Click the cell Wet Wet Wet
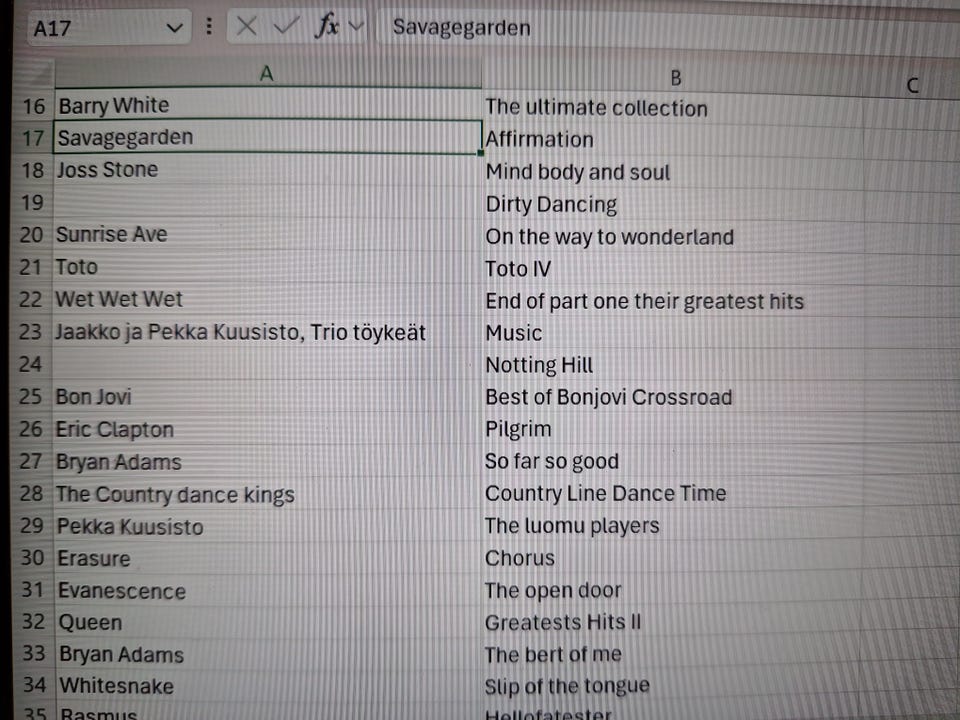 point(267,299)
